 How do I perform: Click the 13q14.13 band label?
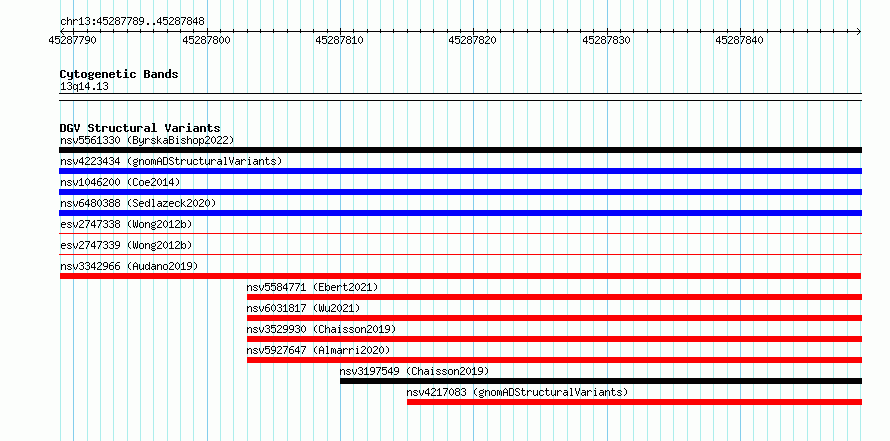(84, 87)
